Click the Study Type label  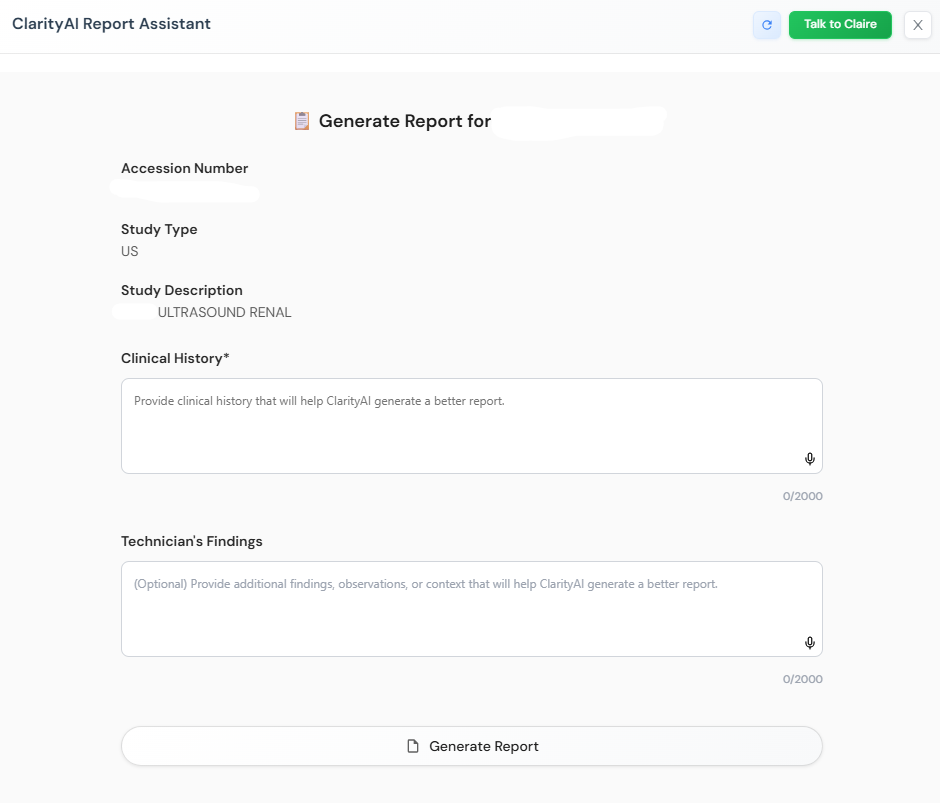[x=159, y=229]
